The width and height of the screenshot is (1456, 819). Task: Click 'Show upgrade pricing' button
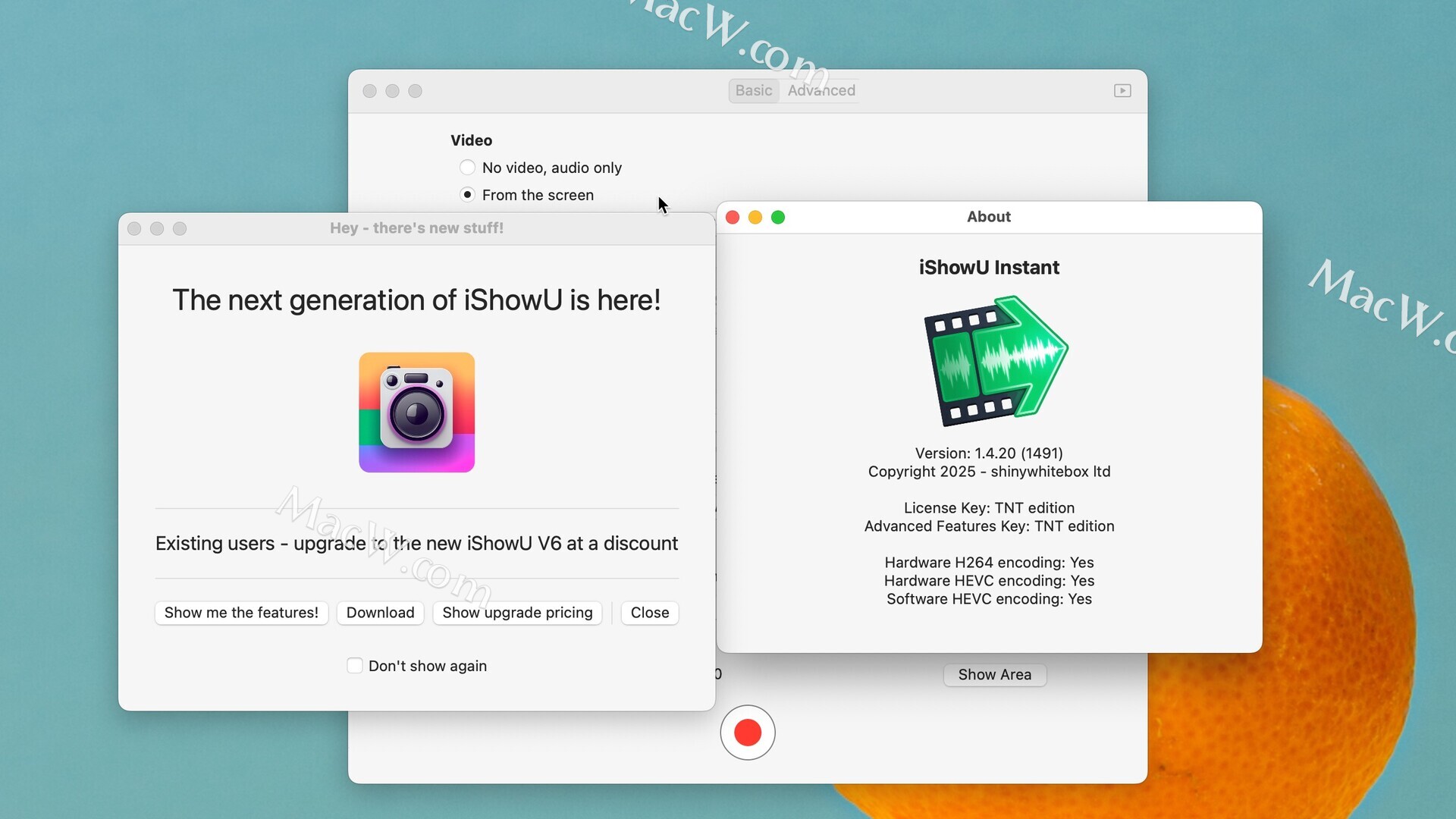coord(517,613)
